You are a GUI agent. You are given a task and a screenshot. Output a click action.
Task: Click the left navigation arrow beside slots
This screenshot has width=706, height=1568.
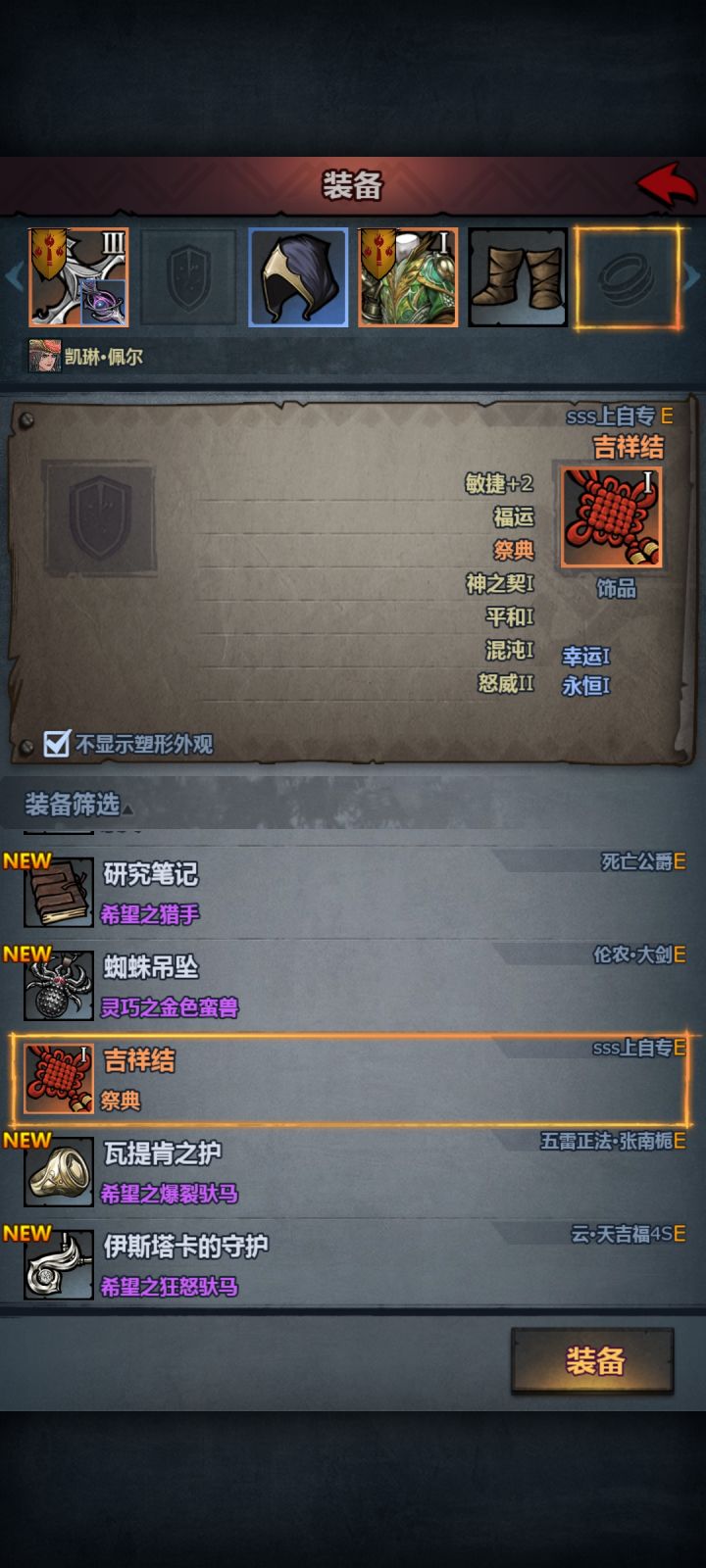13,277
